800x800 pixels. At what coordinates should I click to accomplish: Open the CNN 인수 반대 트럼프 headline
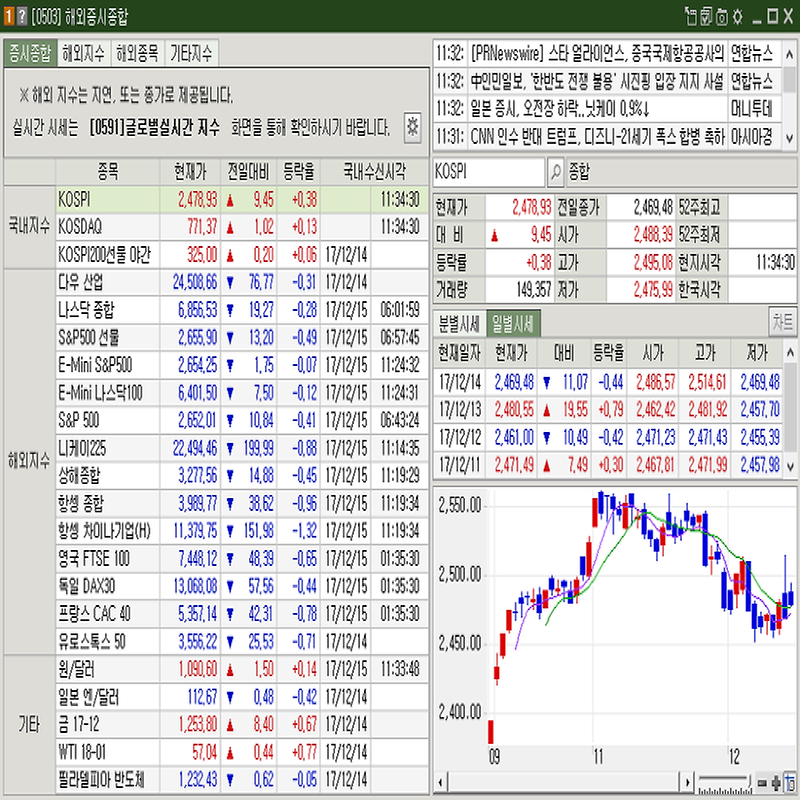pos(597,137)
